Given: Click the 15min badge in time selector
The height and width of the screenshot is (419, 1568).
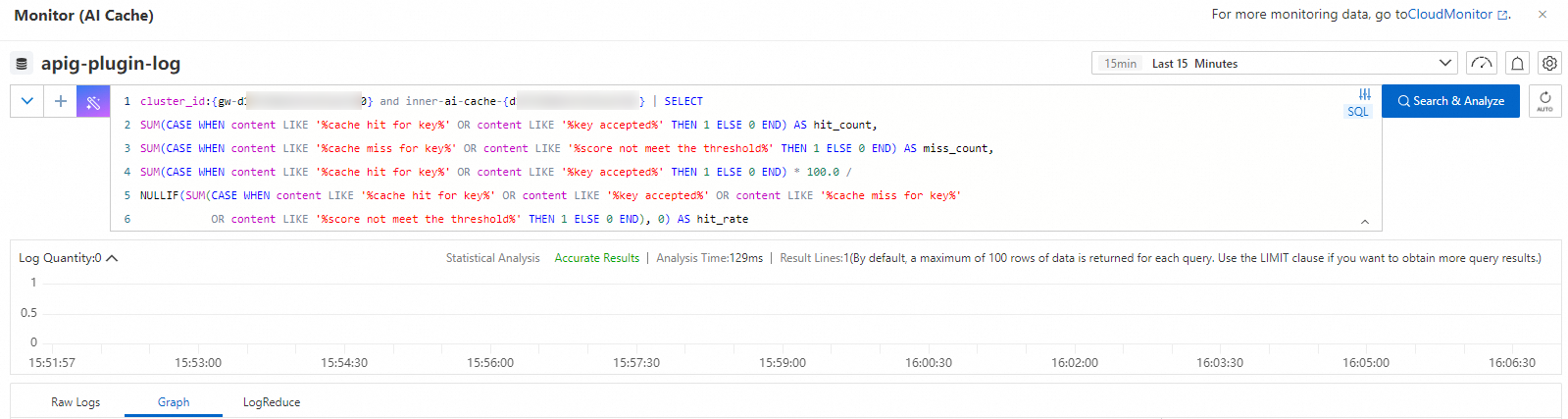Looking at the screenshot, I should click(x=1121, y=64).
